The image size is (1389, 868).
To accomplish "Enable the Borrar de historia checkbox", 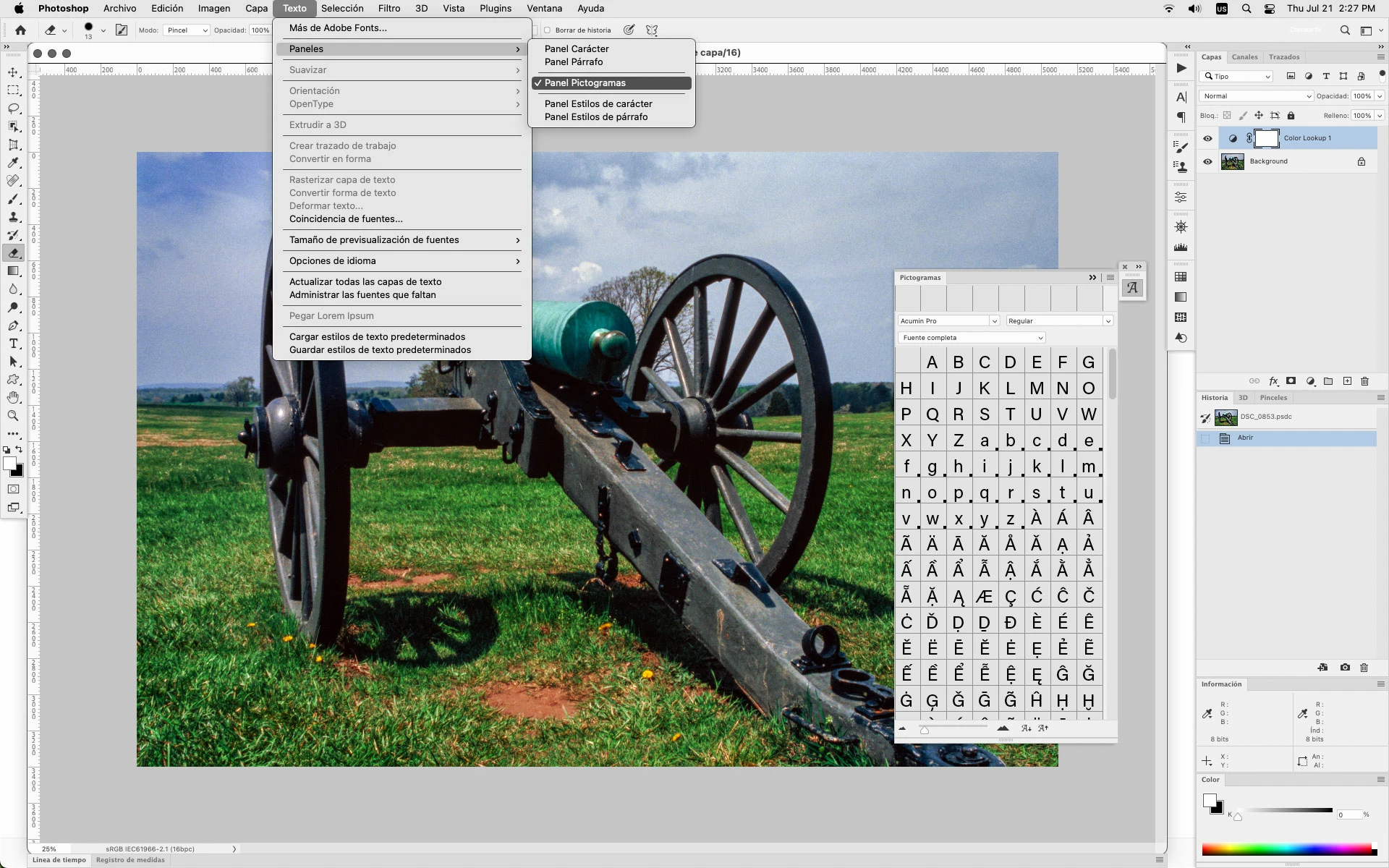I will pyautogui.click(x=548, y=30).
